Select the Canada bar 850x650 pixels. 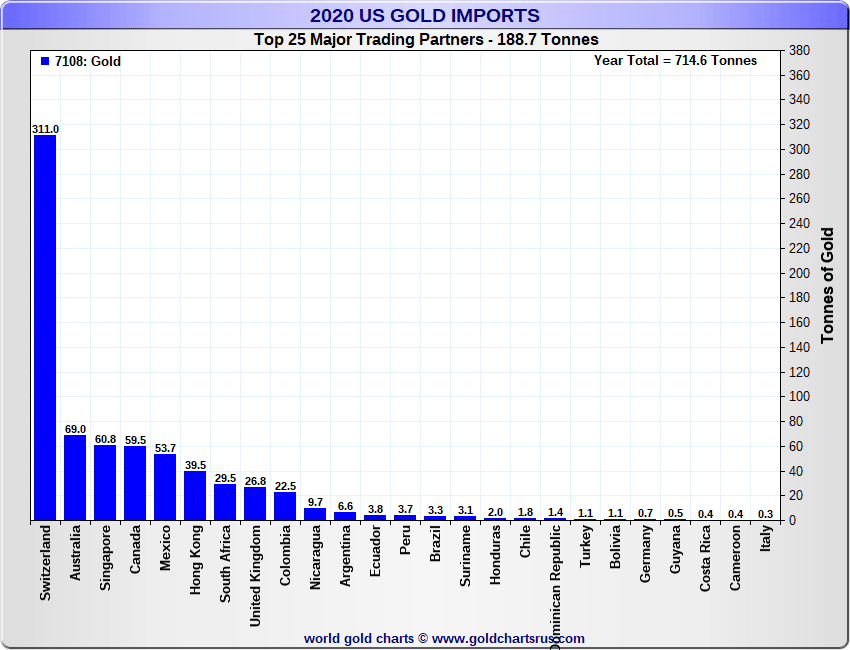pos(135,483)
